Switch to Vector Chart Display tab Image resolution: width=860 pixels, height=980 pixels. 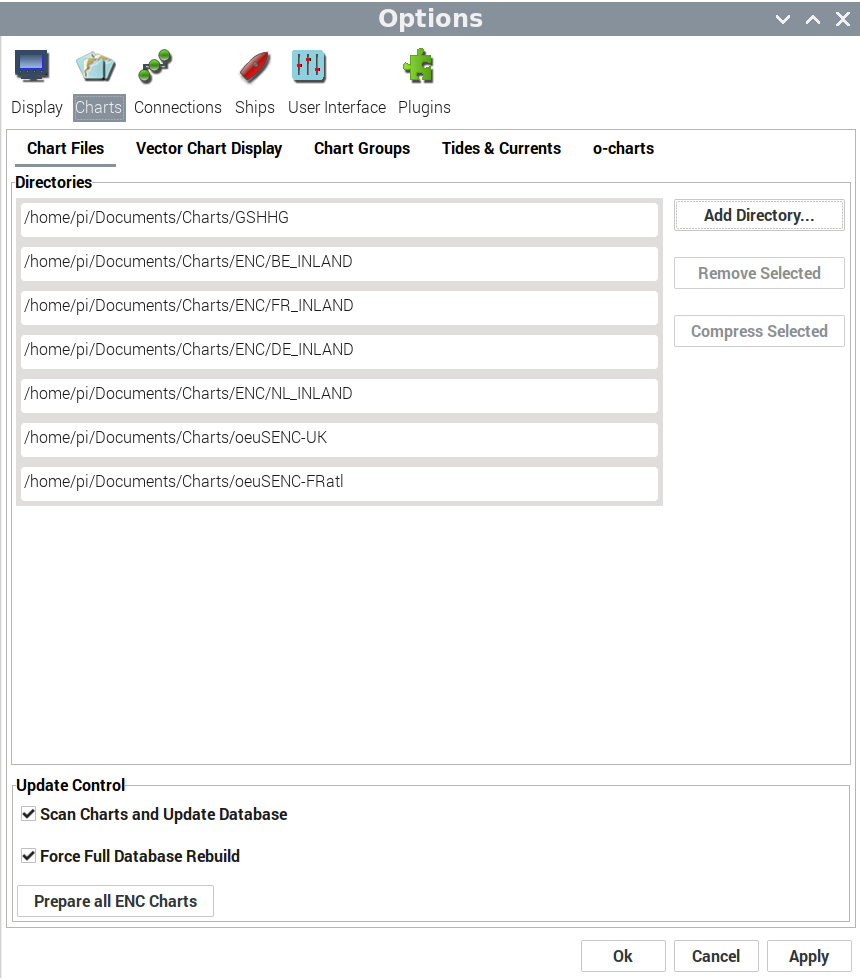pyautogui.click(x=209, y=148)
